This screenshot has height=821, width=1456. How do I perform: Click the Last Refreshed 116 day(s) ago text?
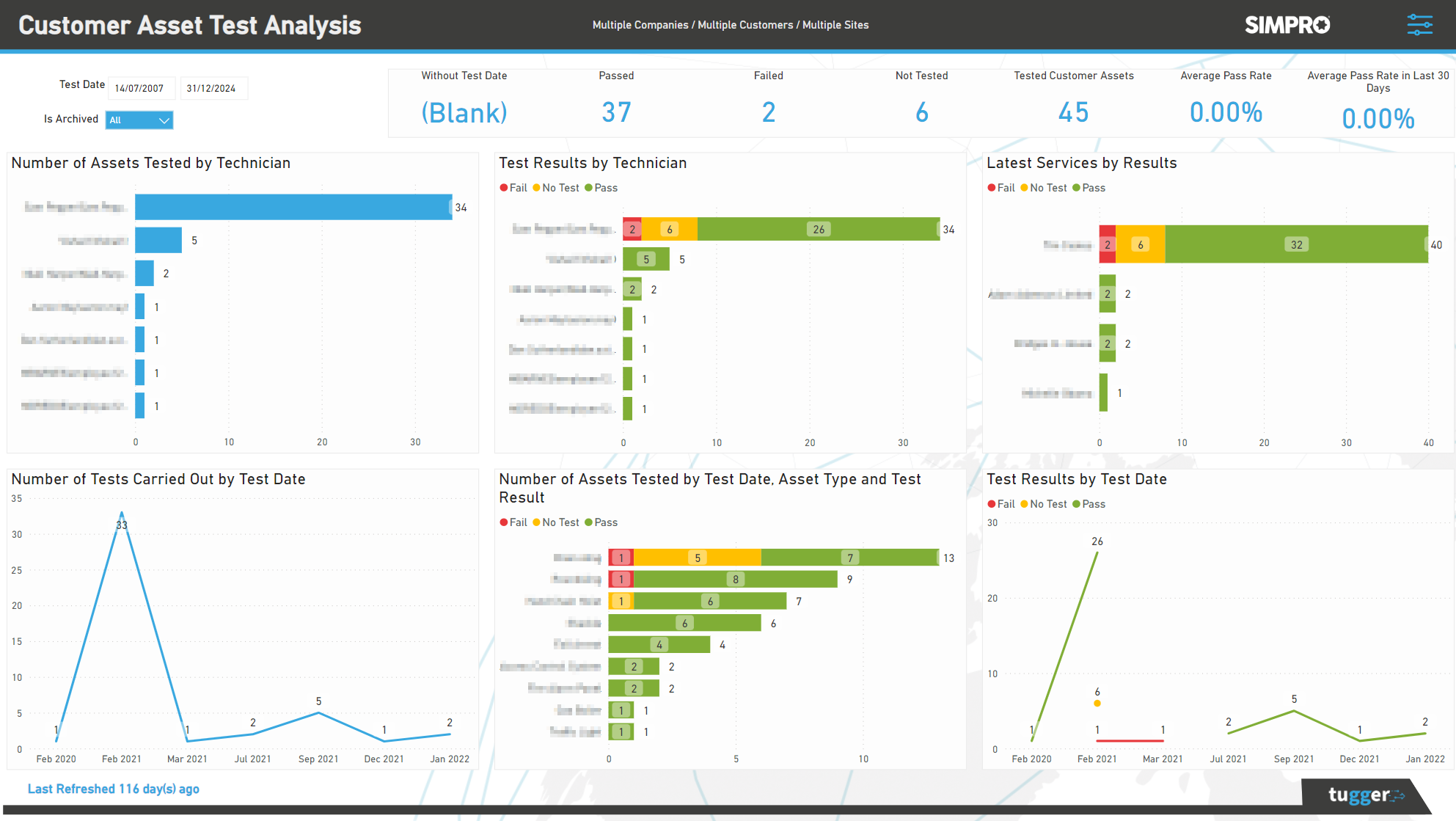(113, 789)
